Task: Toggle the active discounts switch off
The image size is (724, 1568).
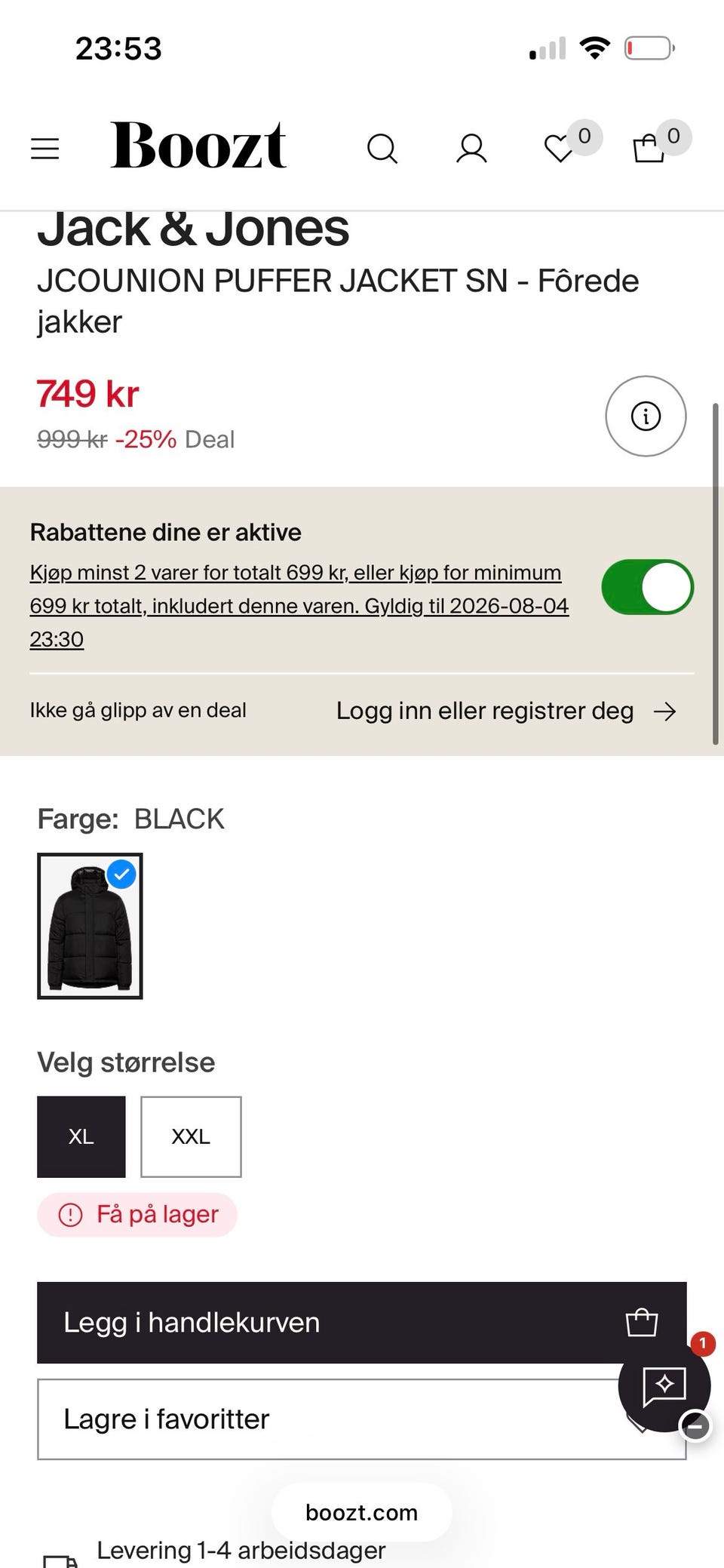Action: [647, 587]
